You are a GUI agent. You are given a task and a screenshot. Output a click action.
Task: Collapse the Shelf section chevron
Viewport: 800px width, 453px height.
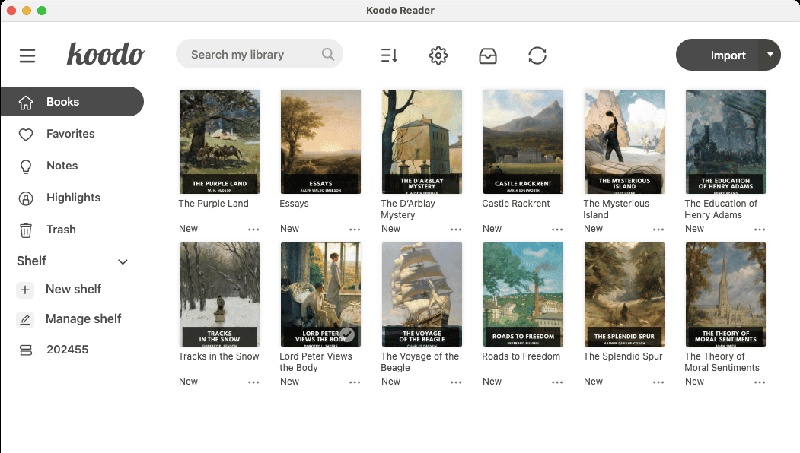pos(122,262)
